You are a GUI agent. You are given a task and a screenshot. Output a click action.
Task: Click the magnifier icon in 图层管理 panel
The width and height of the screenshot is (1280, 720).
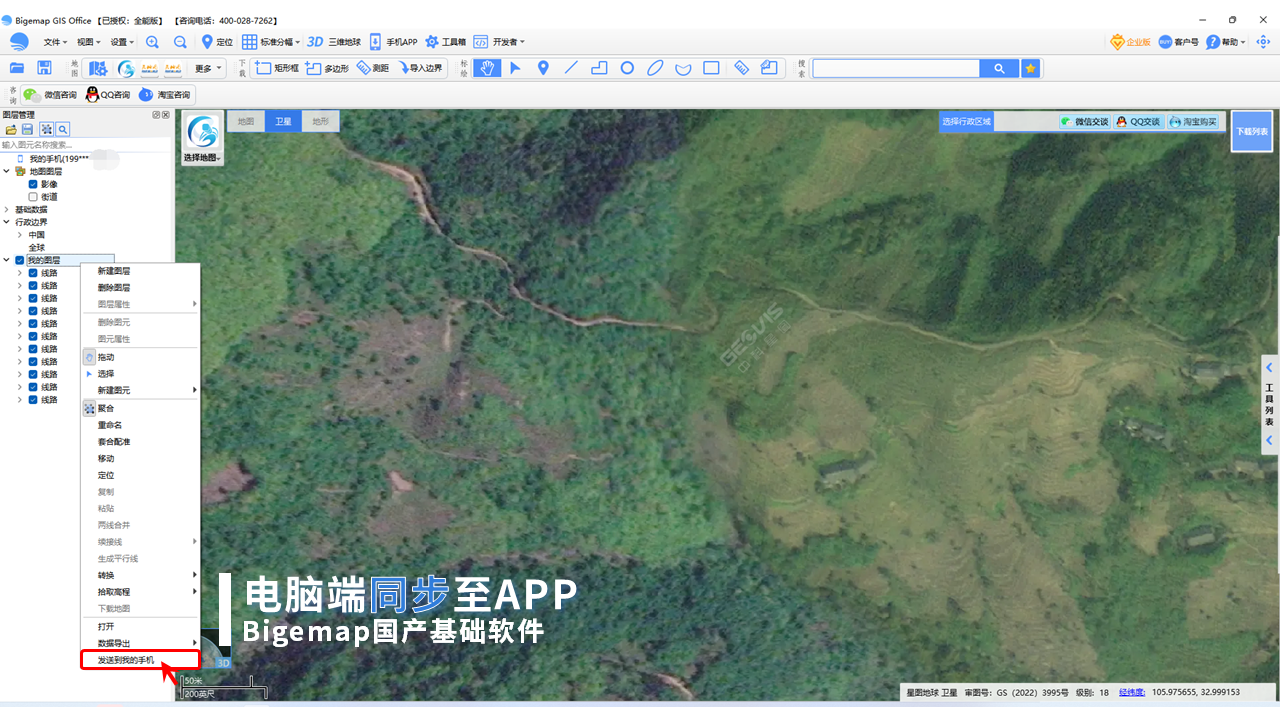point(62,130)
